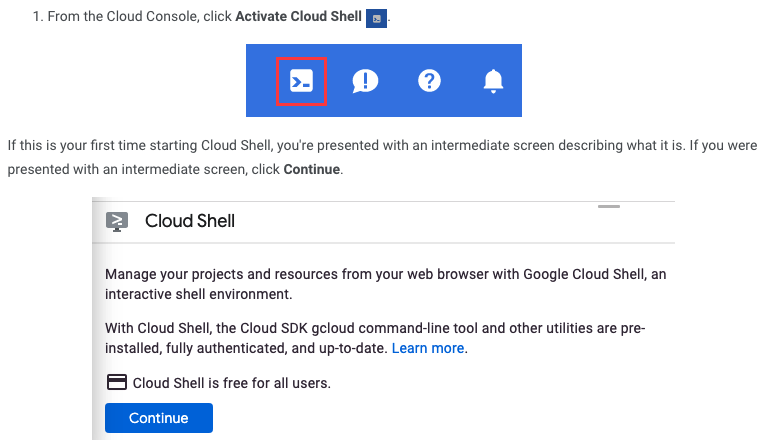This screenshot has height=447, width=769.
Task: Open the feedback exclamation bubble icon
Action: (365, 81)
